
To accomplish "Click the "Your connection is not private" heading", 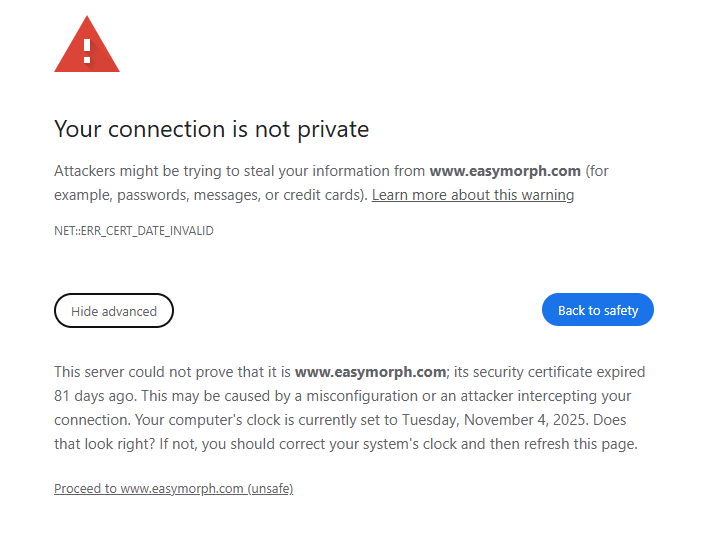I will [211, 129].
